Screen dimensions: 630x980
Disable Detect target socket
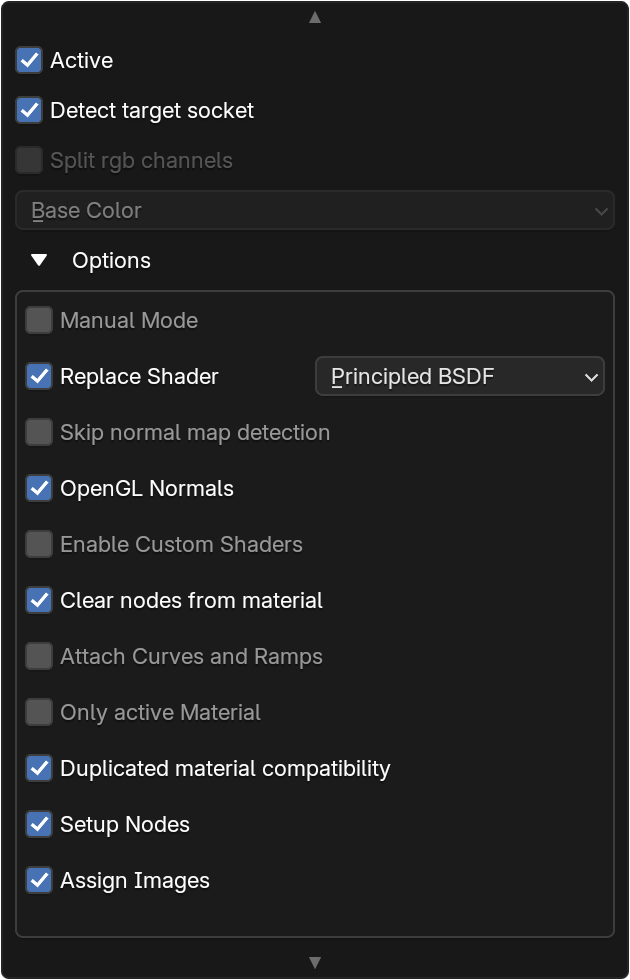point(29,110)
